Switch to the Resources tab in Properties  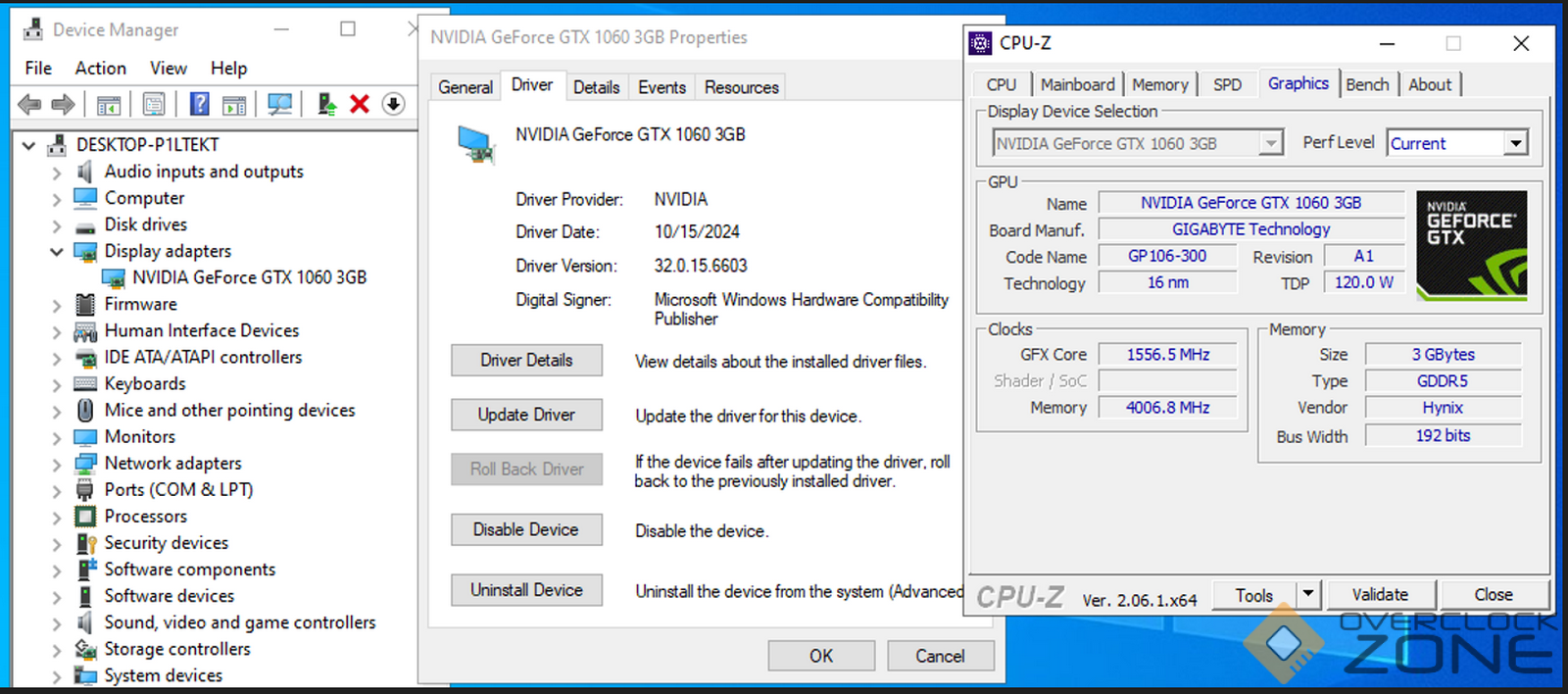741,87
